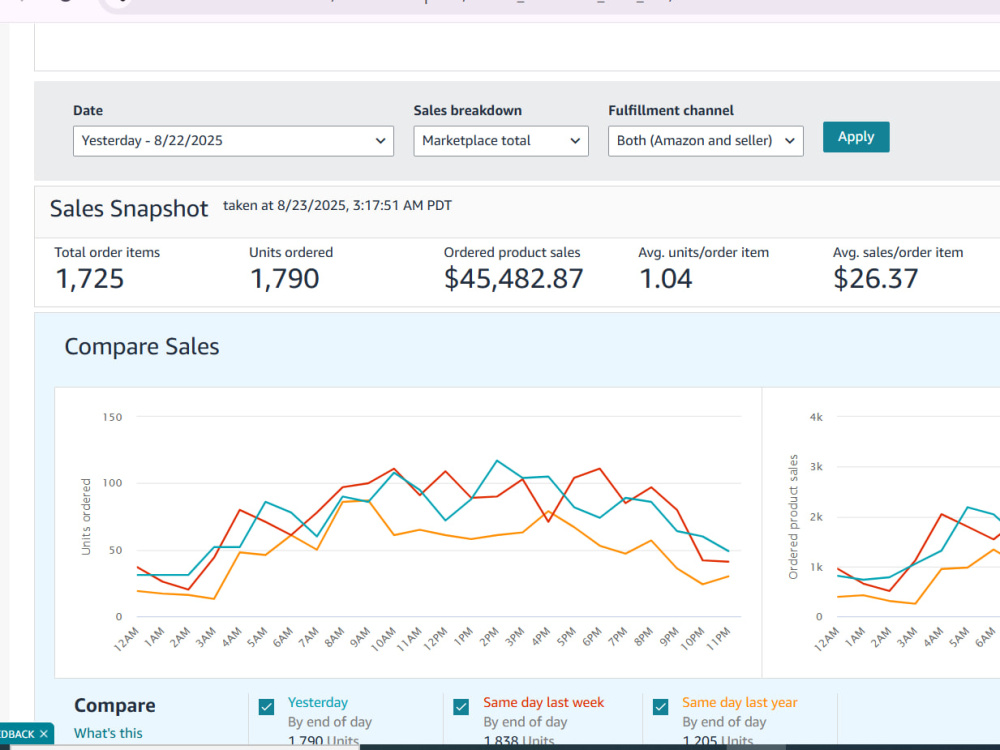Click the Units ordered value 1,790
Image resolution: width=1000 pixels, height=750 pixels.
coord(284,279)
